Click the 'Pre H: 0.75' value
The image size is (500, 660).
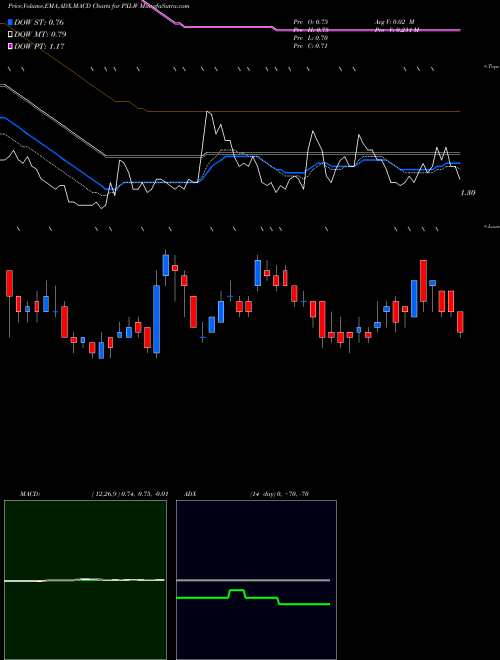point(311,30)
